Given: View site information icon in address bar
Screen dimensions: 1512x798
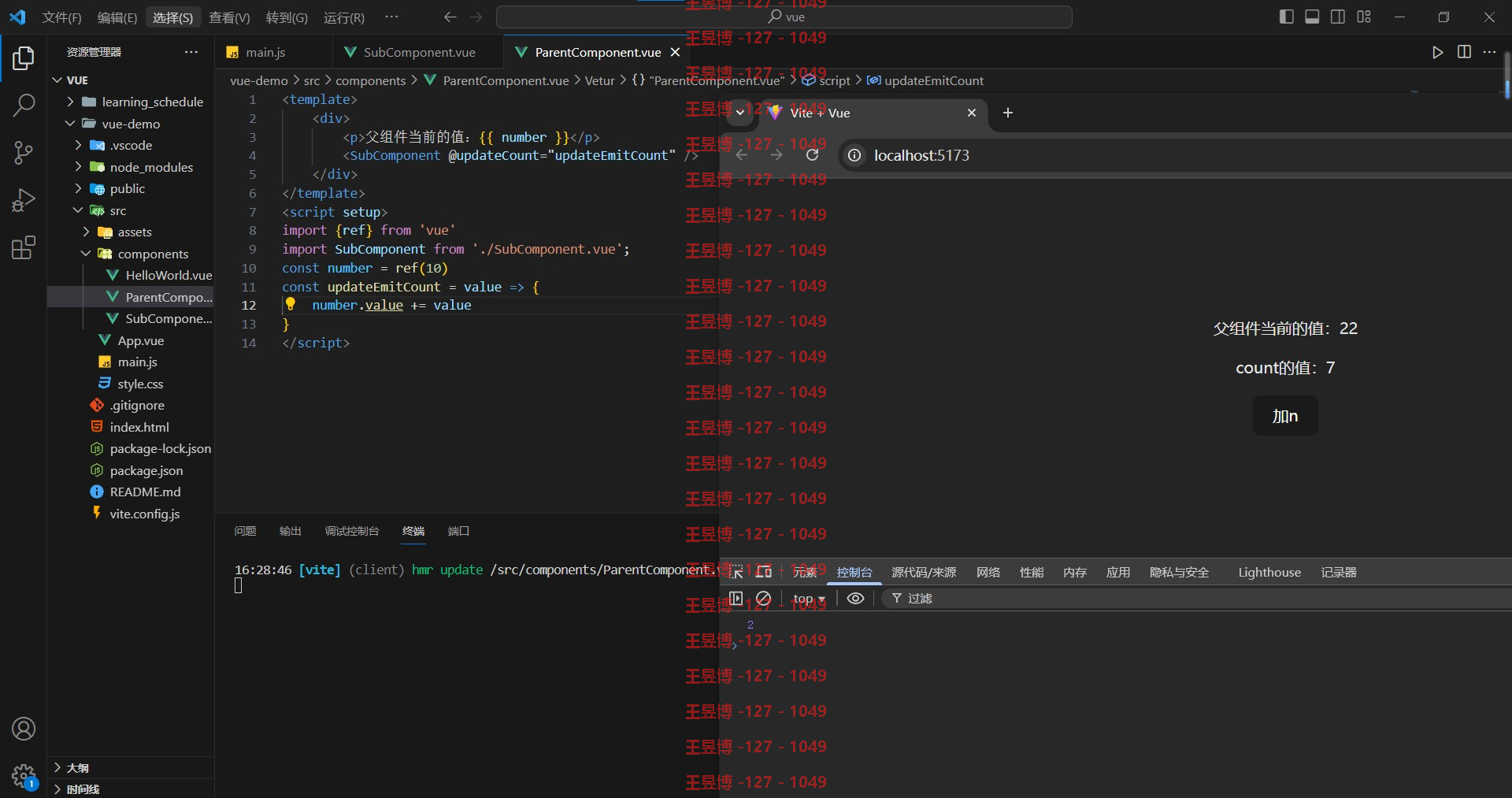Looking at the screenshot, I should 854,155.
